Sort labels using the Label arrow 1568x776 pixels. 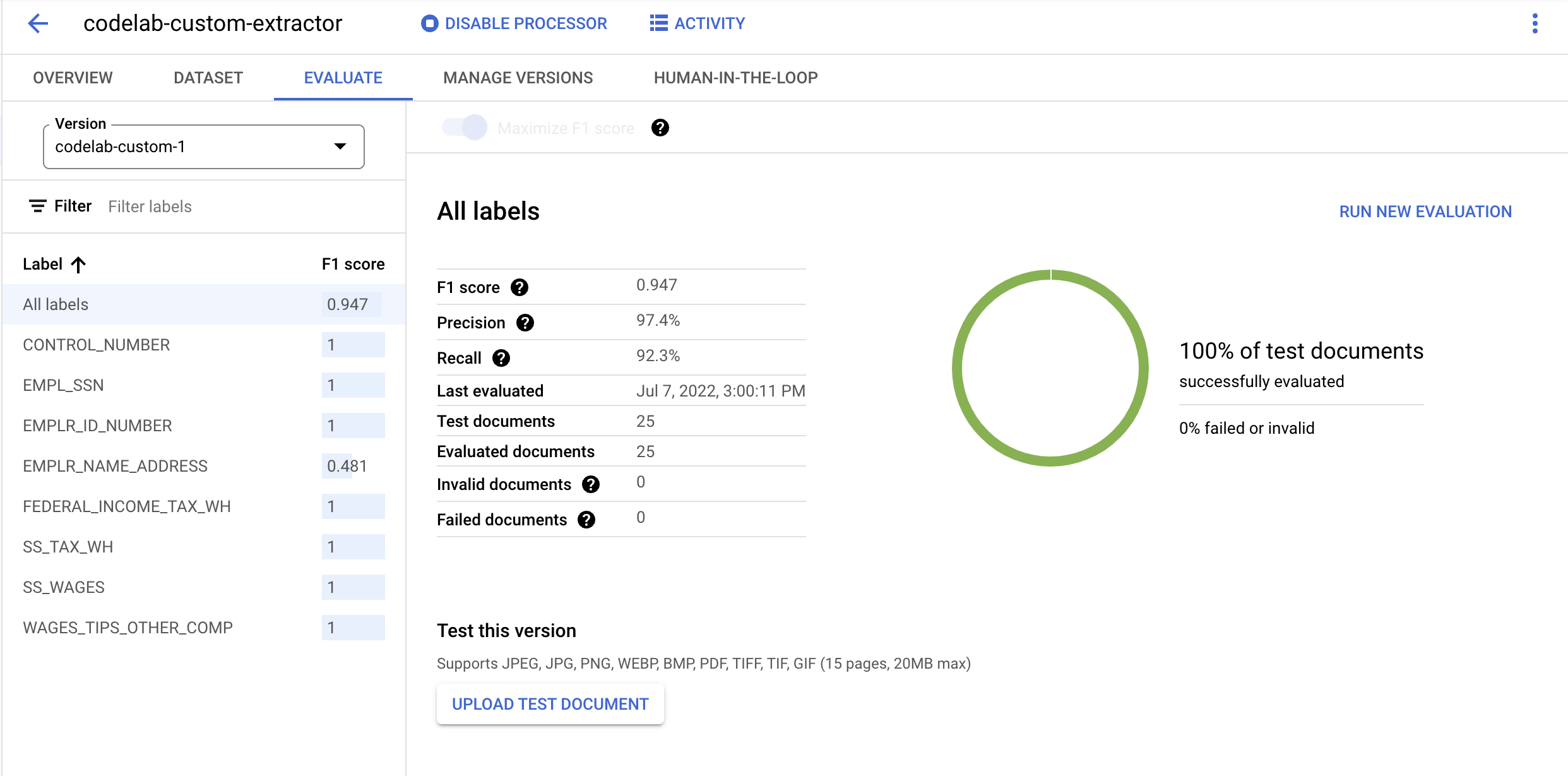coord(78,265)
